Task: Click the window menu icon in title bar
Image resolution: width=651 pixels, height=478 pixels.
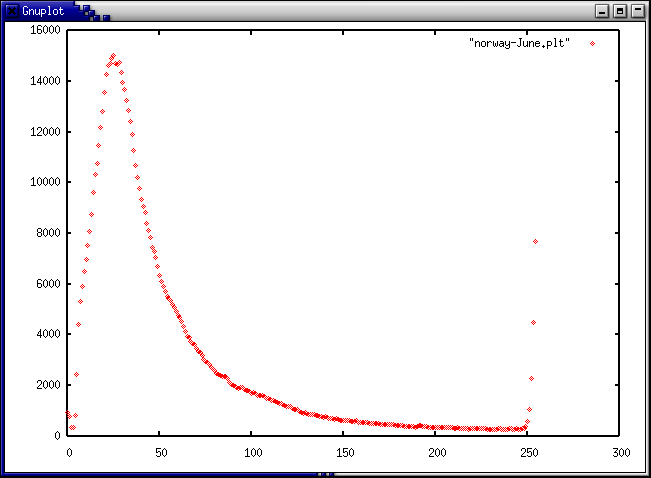Action: click(x=9, y=10)
